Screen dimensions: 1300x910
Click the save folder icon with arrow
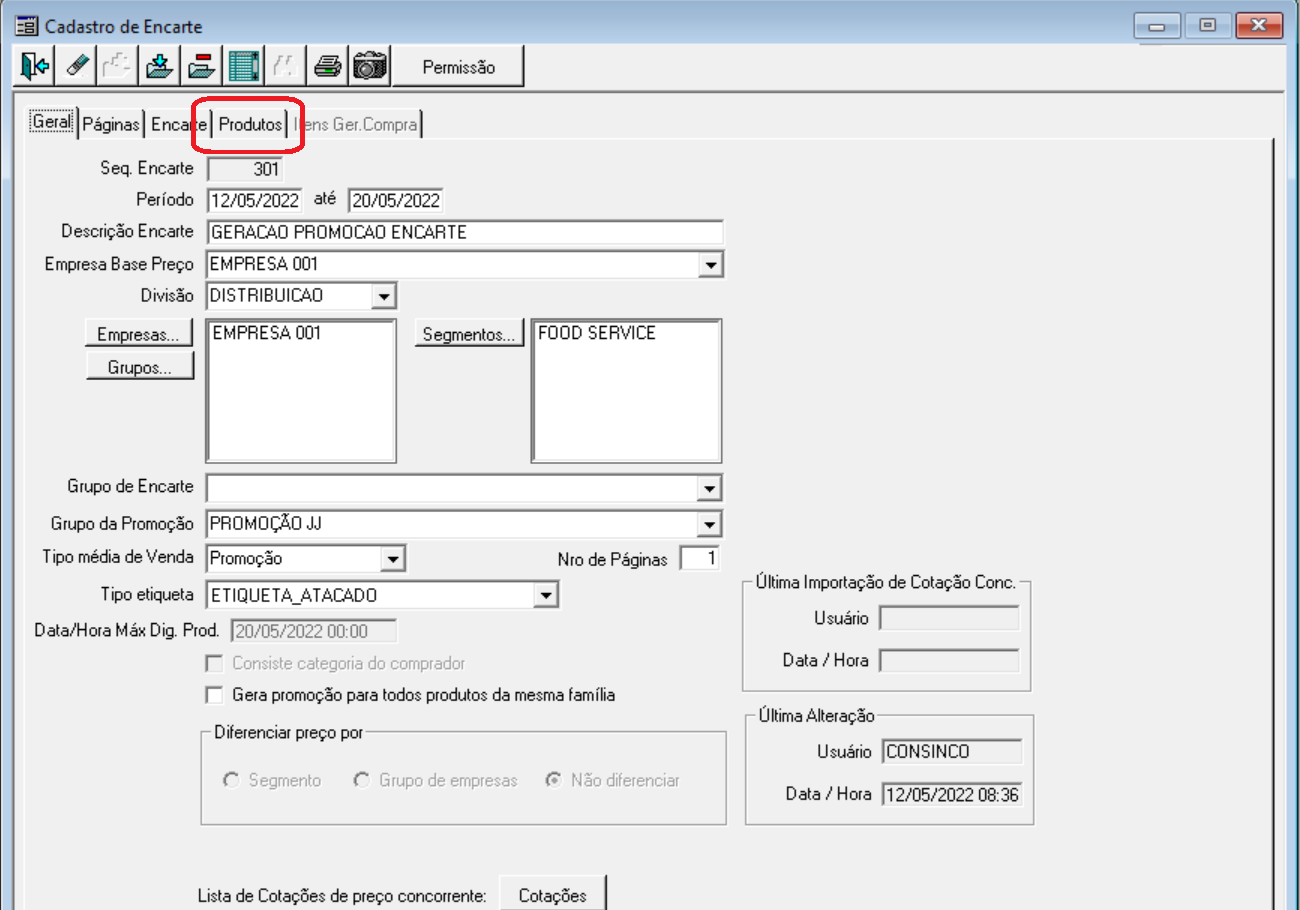(x=160, y=66)
